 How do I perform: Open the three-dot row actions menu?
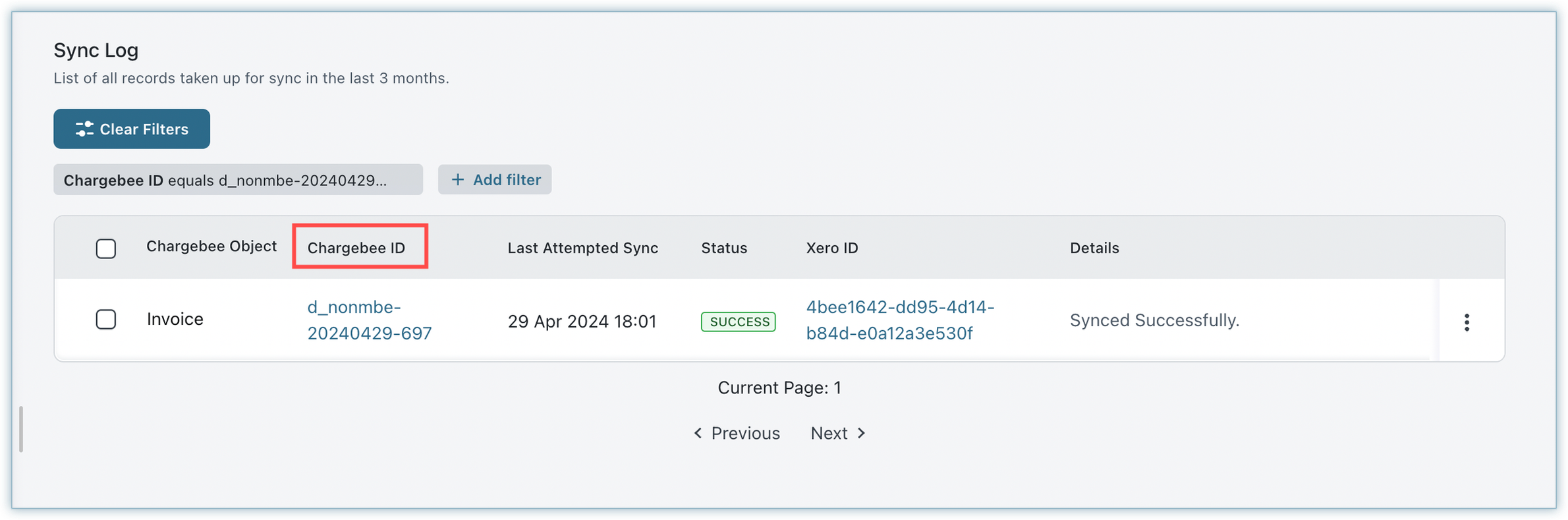pyautogui.click(x=1467, y=322)
